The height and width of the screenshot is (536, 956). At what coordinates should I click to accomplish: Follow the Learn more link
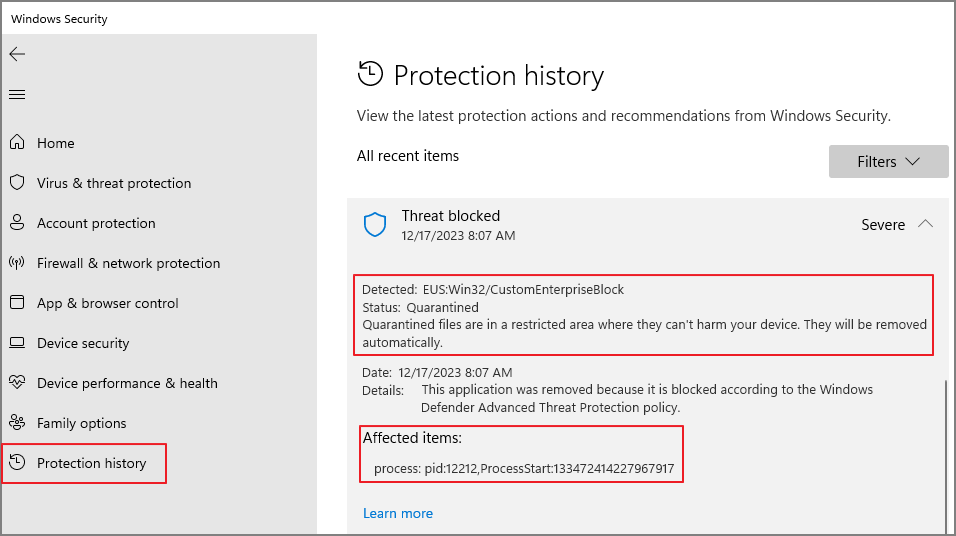pyautogui.click(x=398, y=513)
